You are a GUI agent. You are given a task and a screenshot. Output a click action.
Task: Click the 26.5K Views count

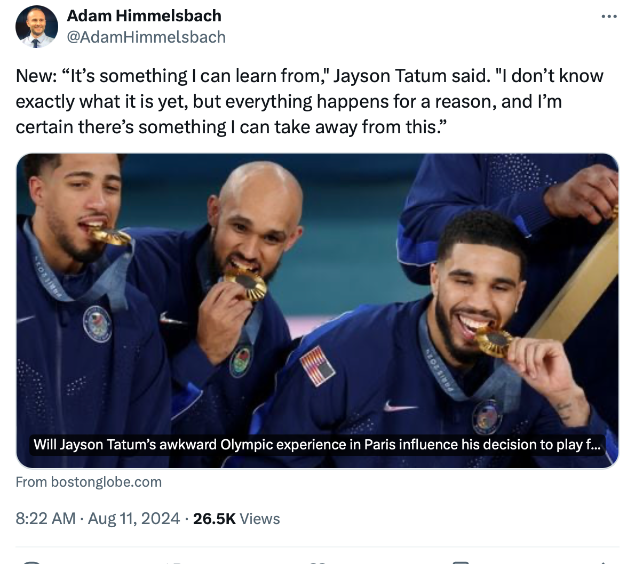[237, 519]
